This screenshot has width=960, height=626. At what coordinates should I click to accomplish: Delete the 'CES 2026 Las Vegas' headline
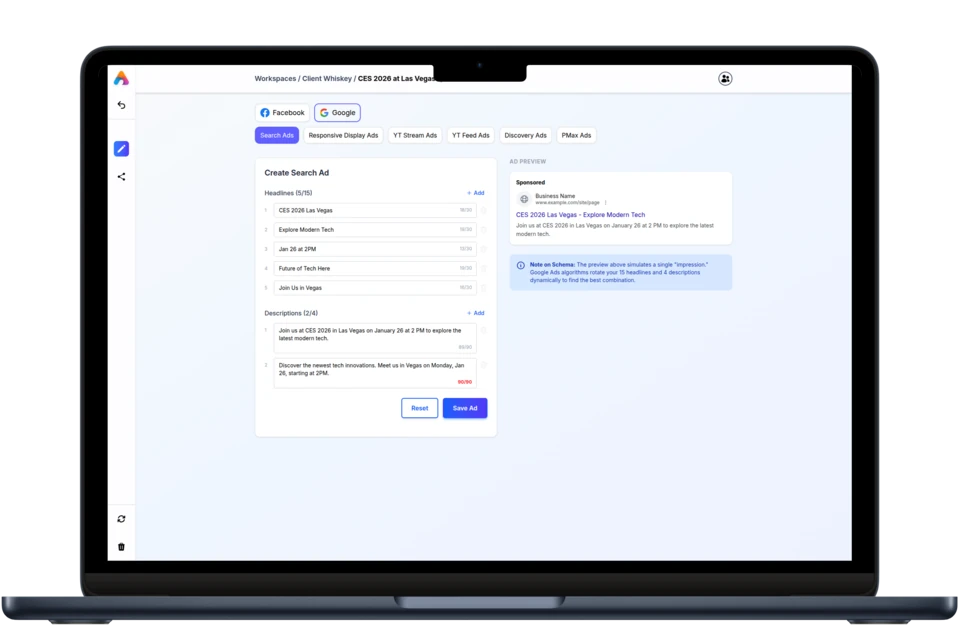coord(484,210)
